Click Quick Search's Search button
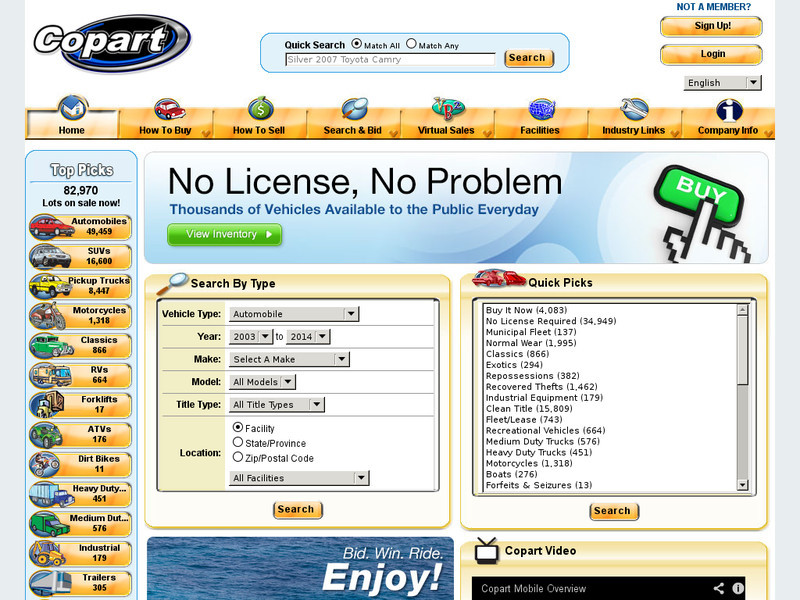Screen dimensions: 800x600 (x=528, y=58)
